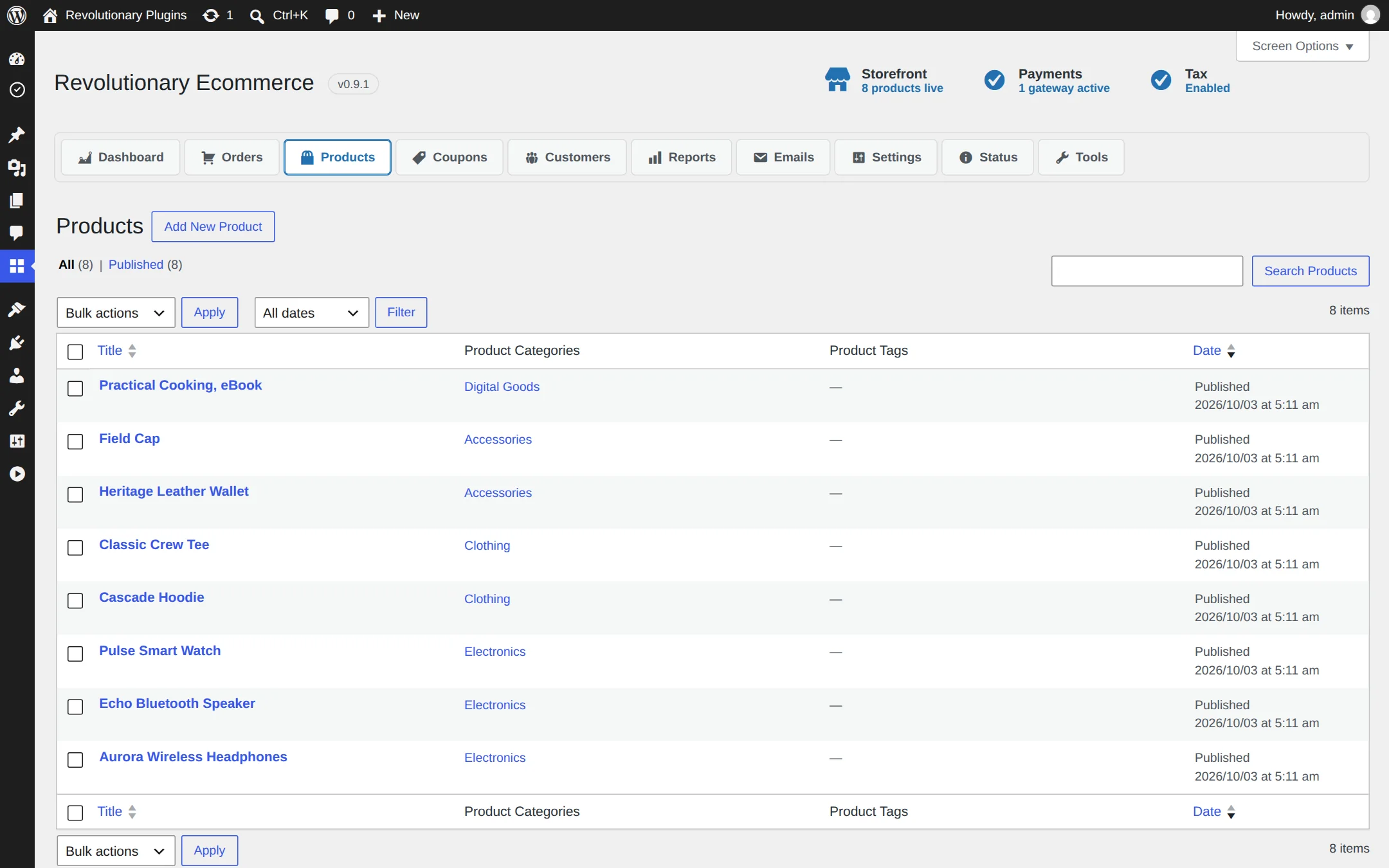The width and height of the screenshot is (1389, 868).
Task: Open the Customers tab
Action: tap(567, 157)
